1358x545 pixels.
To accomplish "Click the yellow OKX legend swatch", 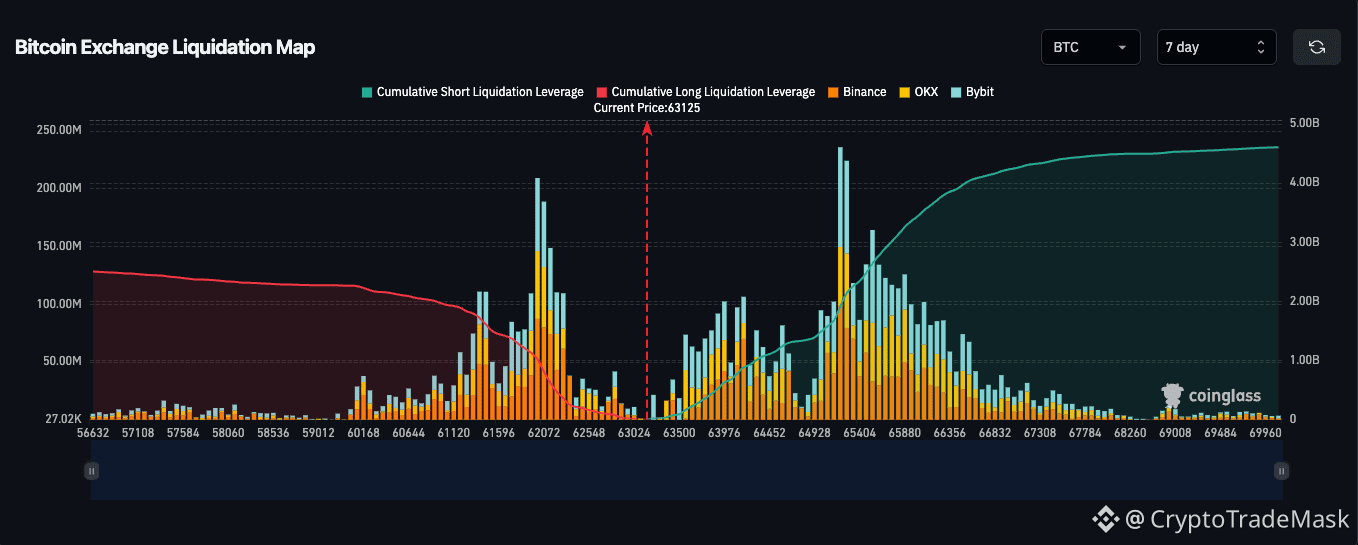I will click(x=905, y=92).
